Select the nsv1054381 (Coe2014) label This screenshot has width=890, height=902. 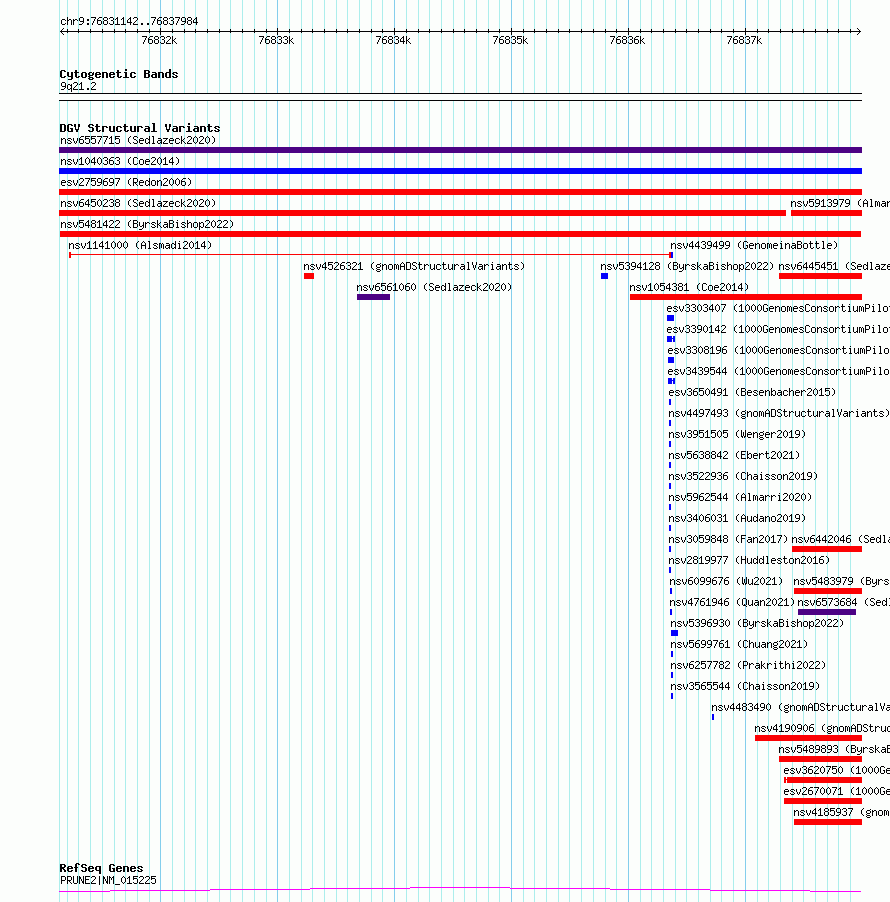689,287
